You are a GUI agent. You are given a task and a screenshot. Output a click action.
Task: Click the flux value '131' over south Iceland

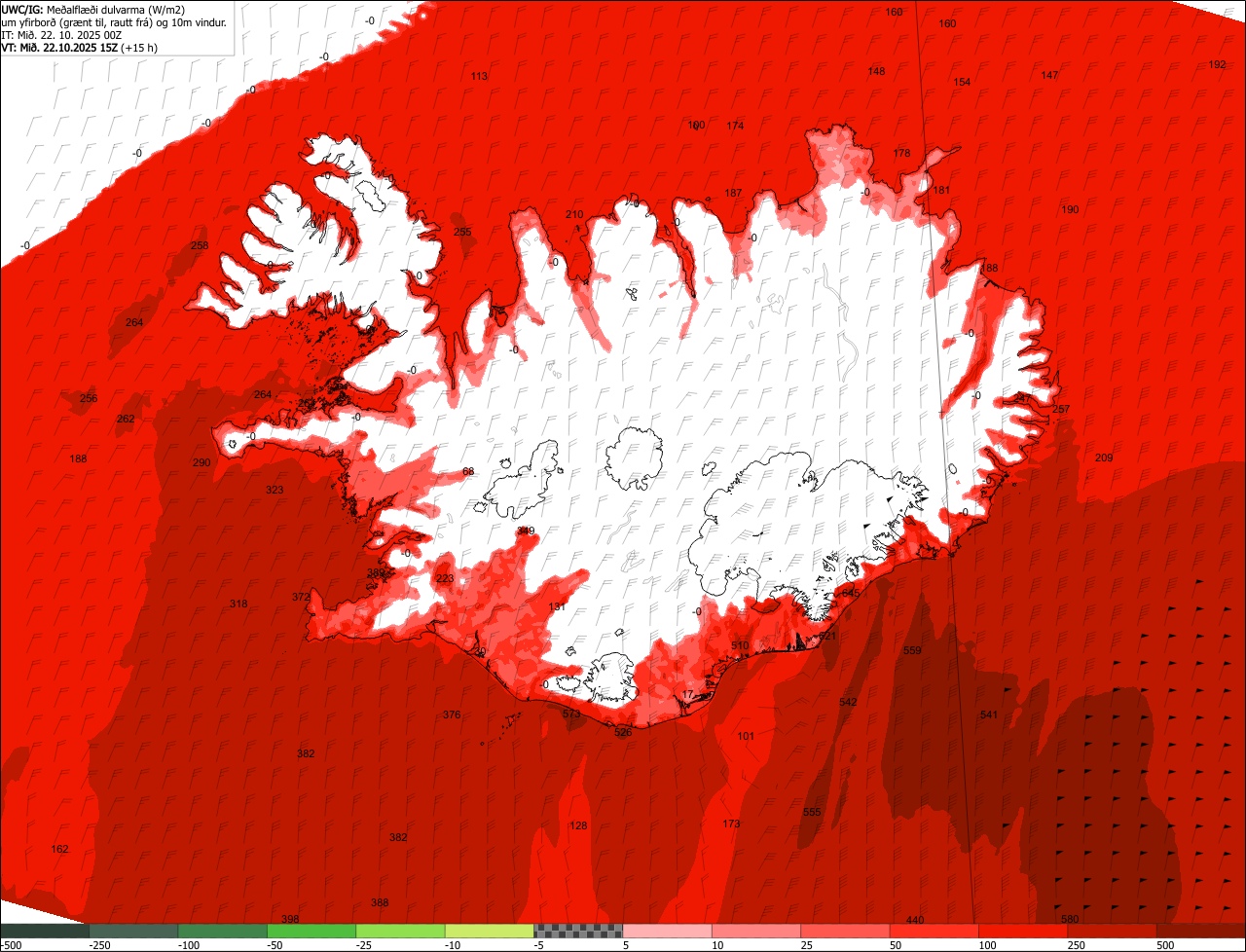(558, 606)
